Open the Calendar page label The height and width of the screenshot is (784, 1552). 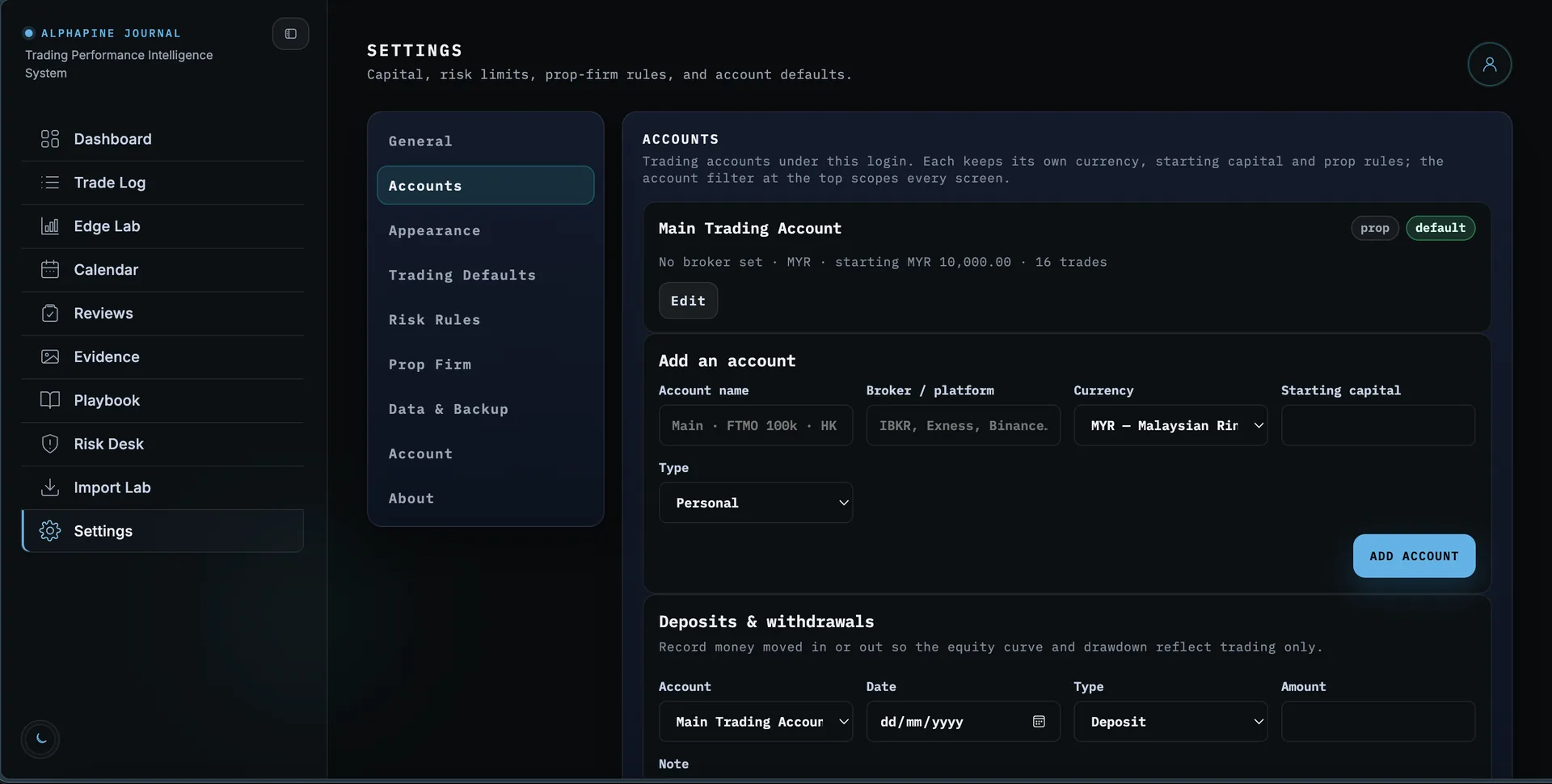tap(106, 270)
